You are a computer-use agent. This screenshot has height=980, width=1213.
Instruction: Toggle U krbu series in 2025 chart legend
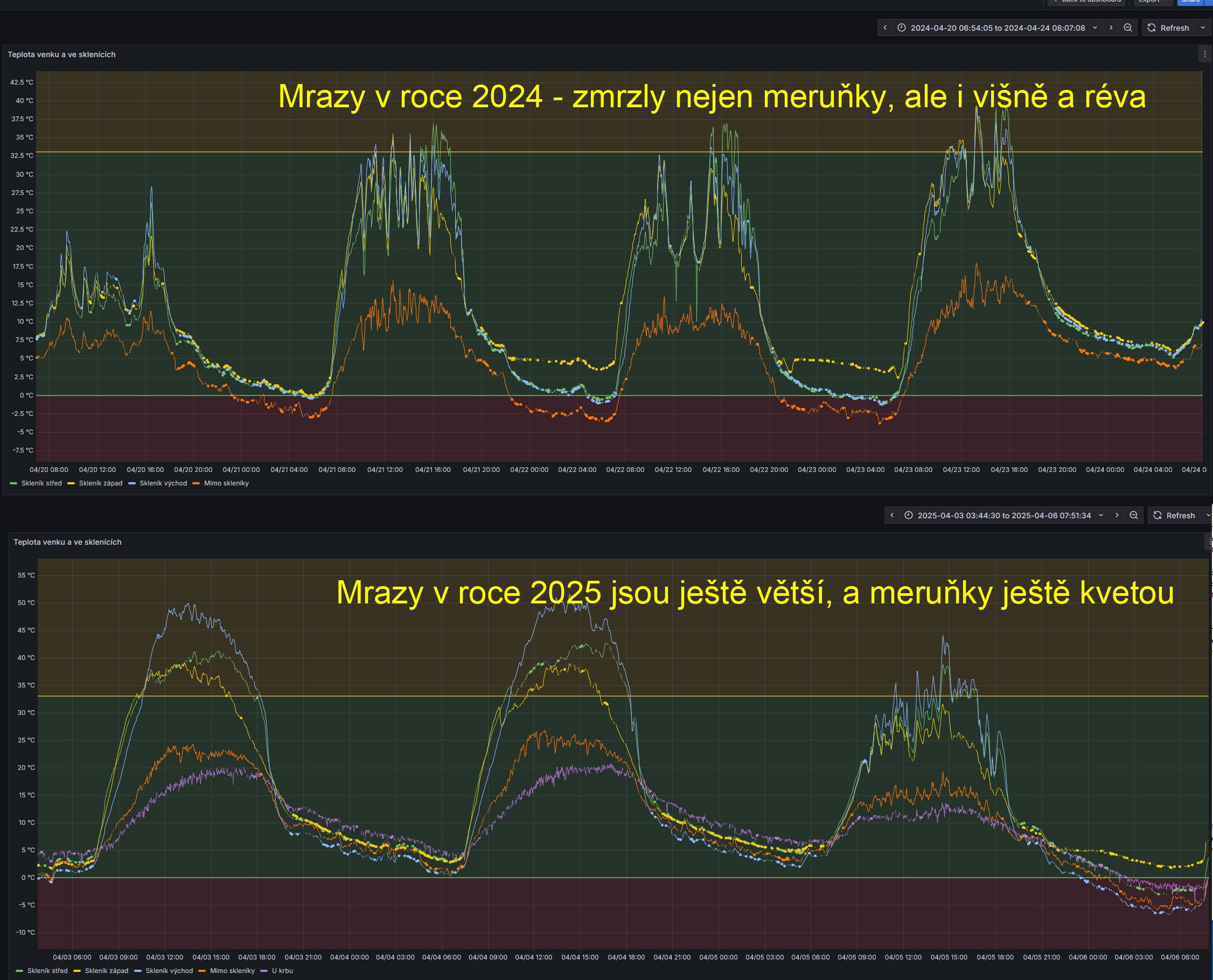(282, 971)
